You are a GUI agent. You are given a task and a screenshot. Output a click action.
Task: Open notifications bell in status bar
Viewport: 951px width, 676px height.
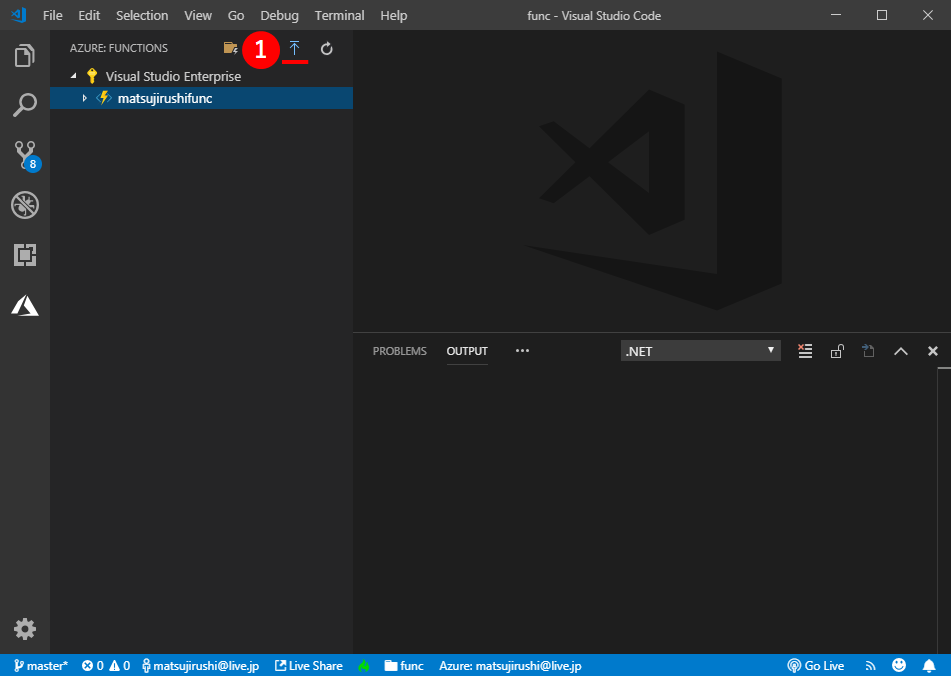point(929,666)
